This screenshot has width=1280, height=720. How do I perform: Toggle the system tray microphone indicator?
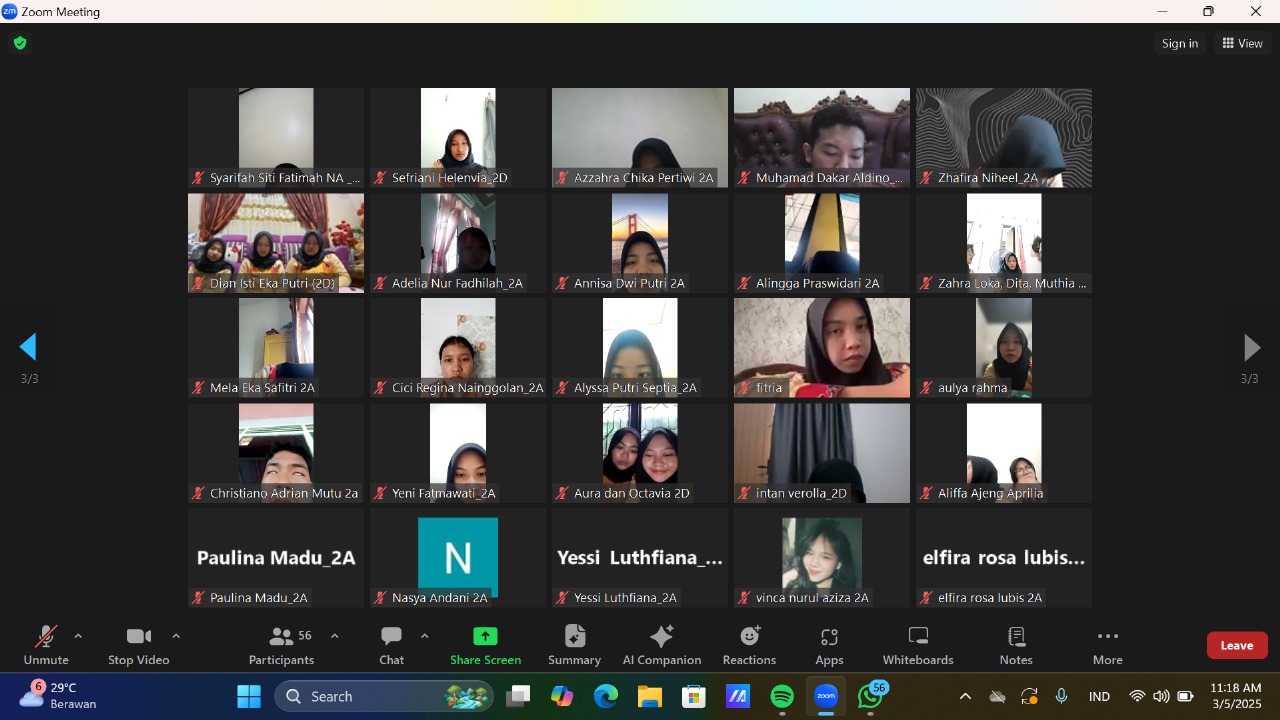tap(1061, 697)
